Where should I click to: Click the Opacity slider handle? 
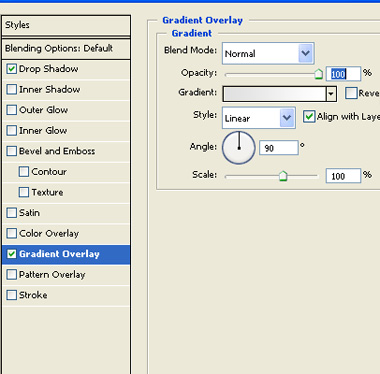(x=319, y=74)
